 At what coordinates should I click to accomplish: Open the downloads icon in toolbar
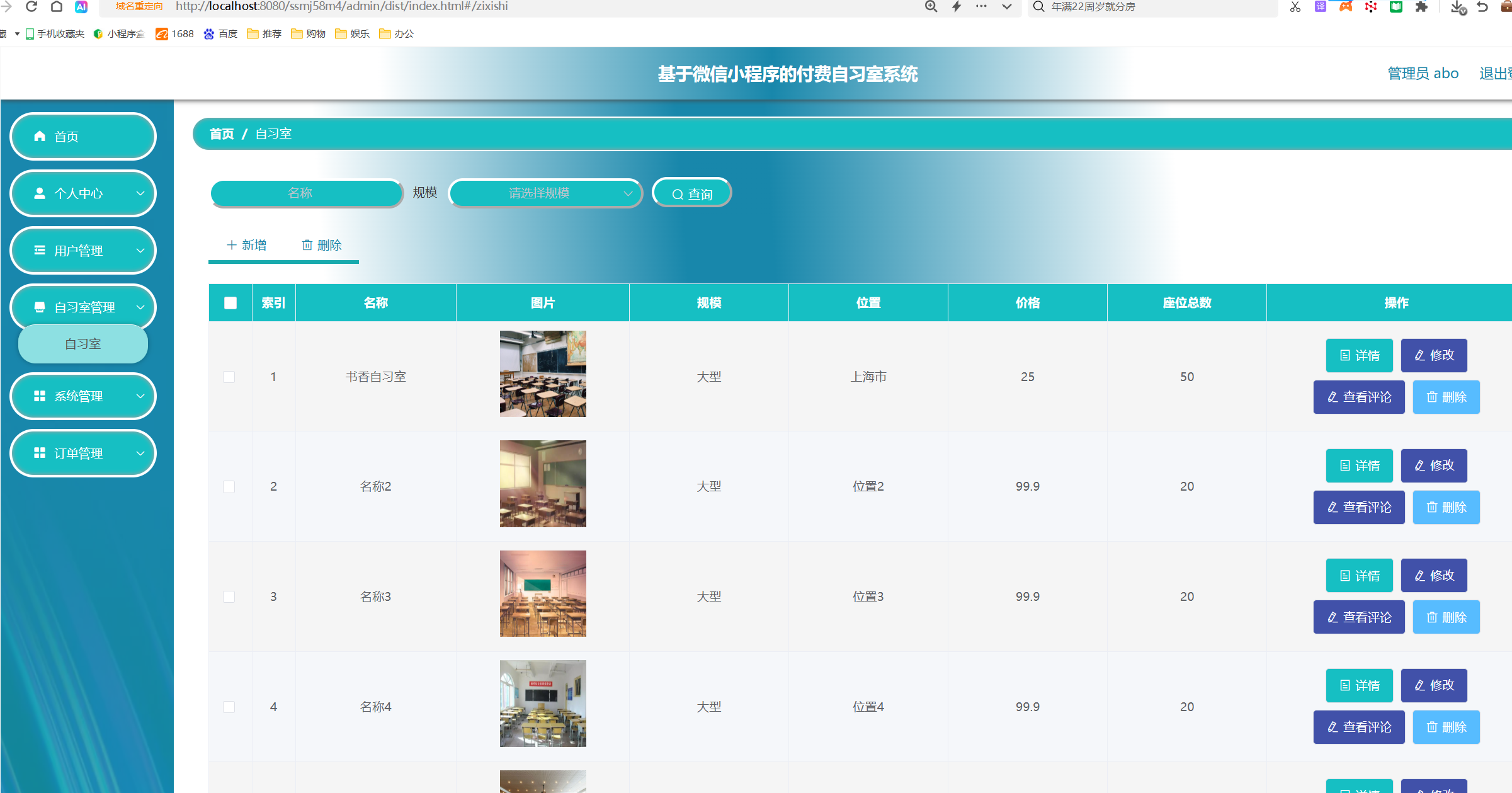coord(1458,7)
